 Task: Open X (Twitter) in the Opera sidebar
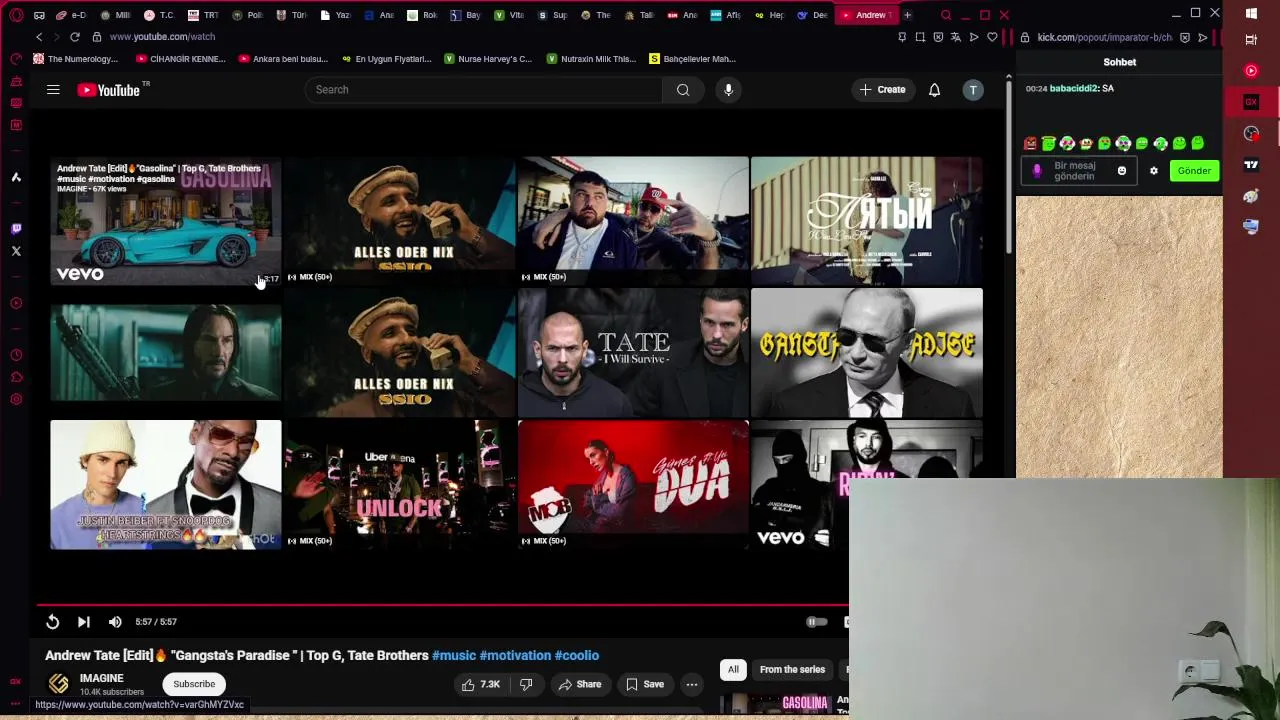16,251
